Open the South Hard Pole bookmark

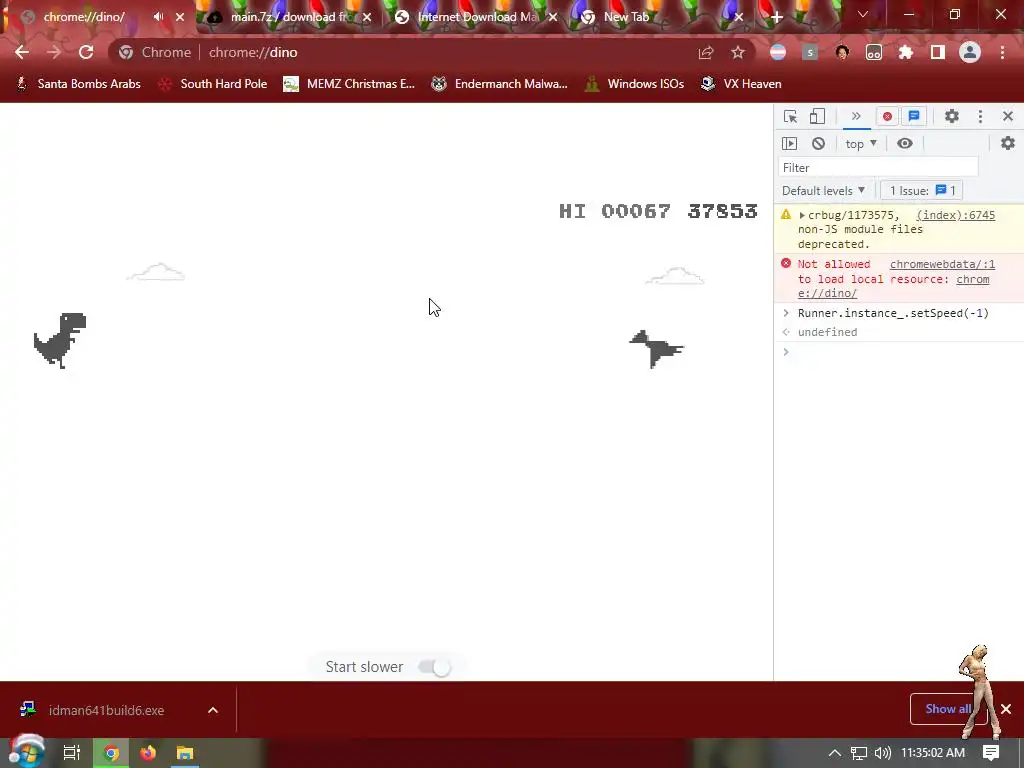213,84
